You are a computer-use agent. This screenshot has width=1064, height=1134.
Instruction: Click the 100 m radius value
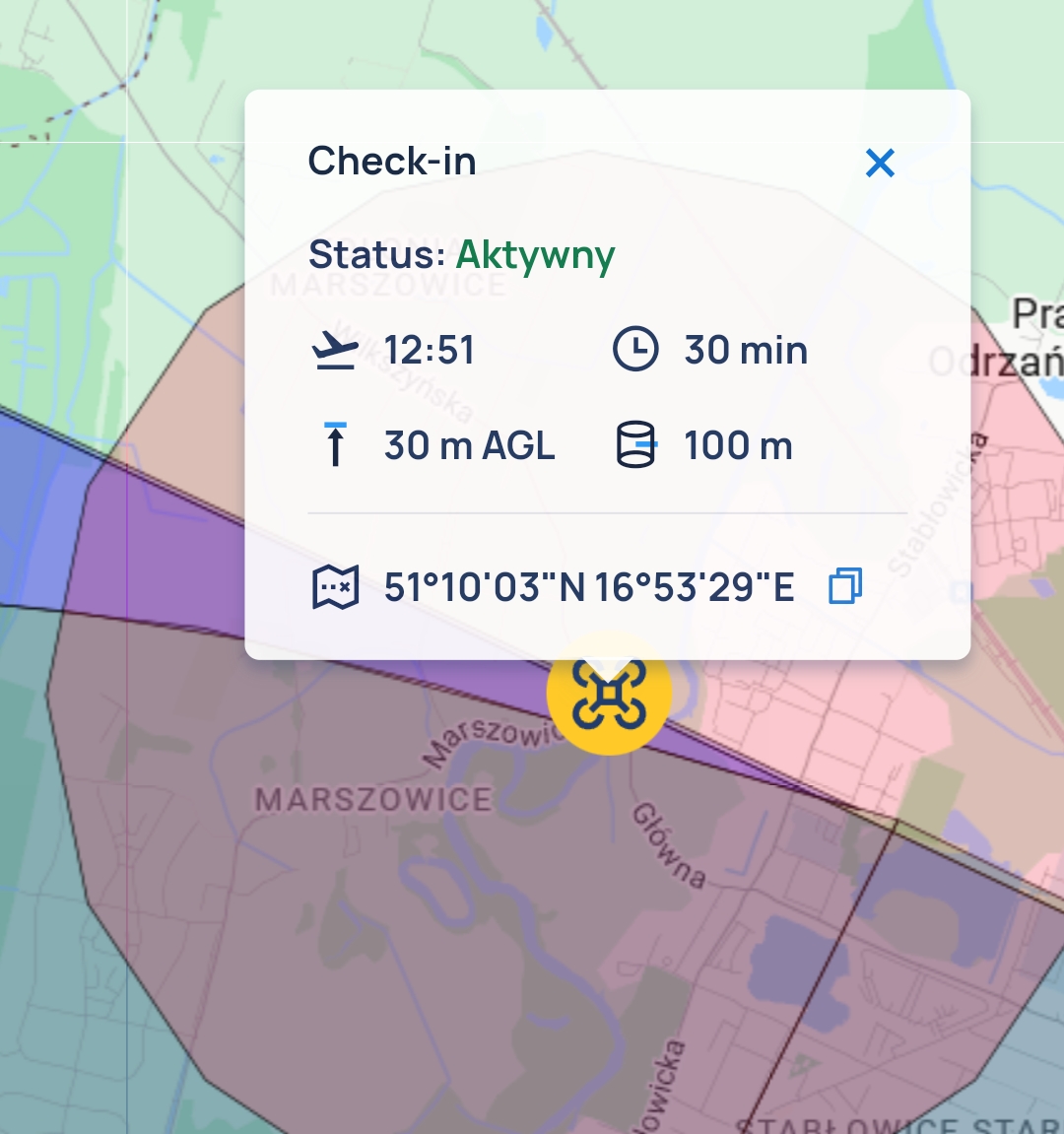[738, 445]
